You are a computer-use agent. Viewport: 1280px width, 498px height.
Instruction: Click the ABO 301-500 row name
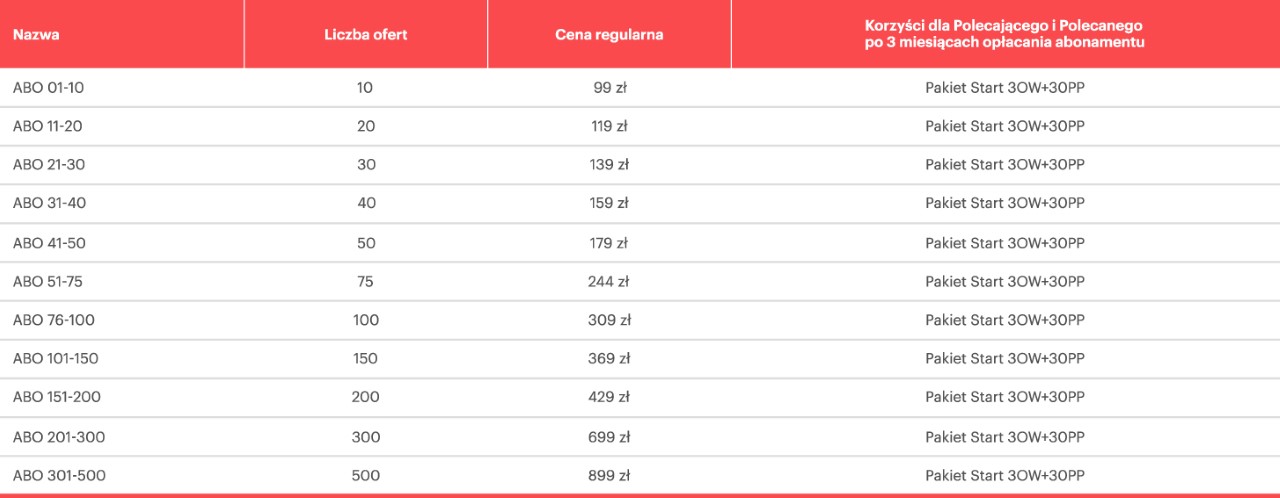59,475
